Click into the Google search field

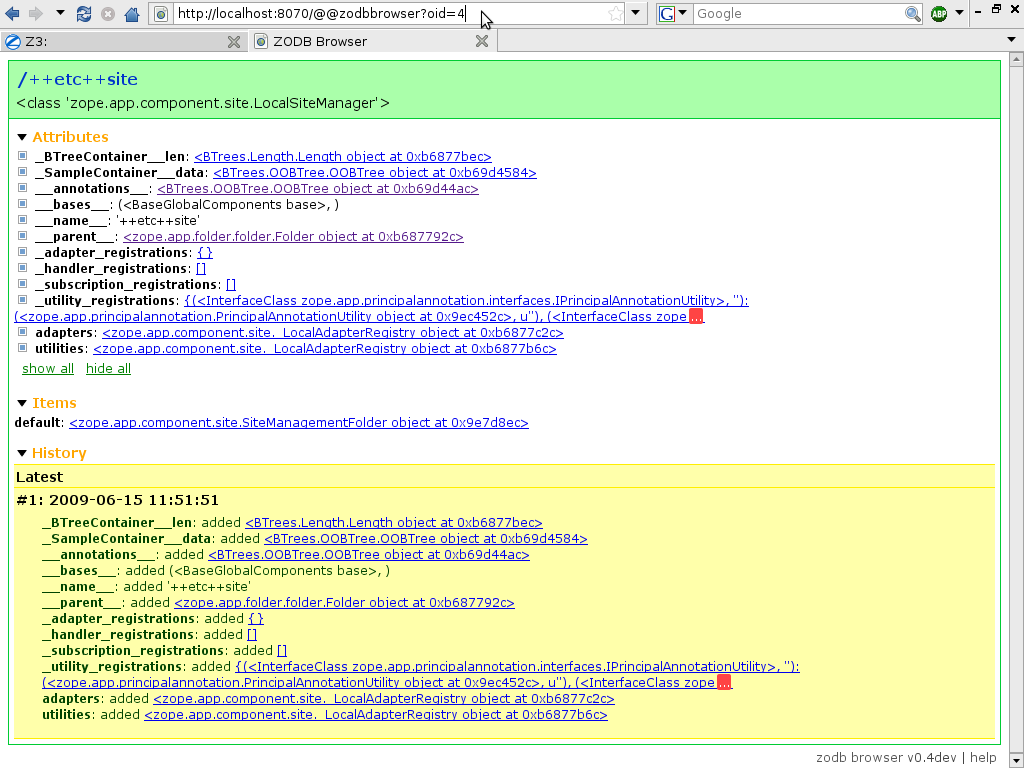(798, 14)
